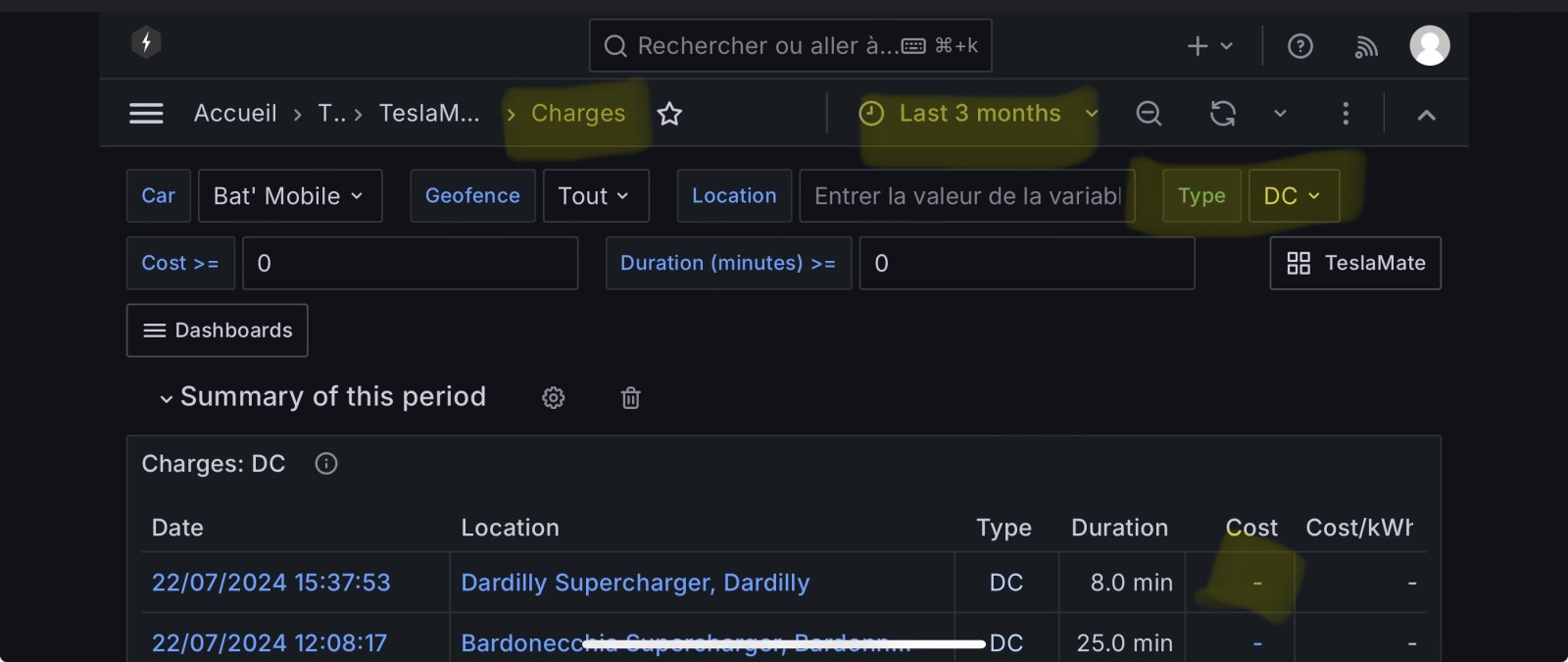Click the 'Charges: DC' panel title
The image size is (1568, 662).
coord(213,464)
